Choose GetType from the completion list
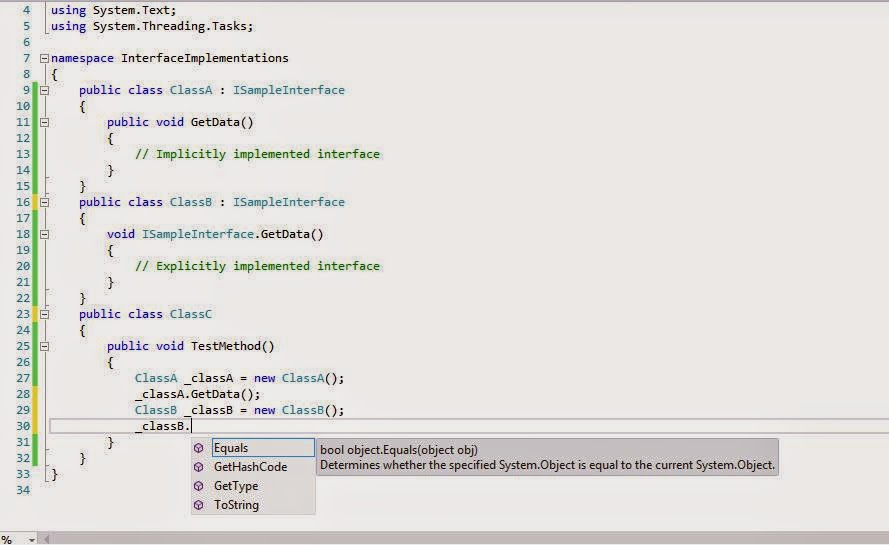The image size is (889, 545). 236,486
